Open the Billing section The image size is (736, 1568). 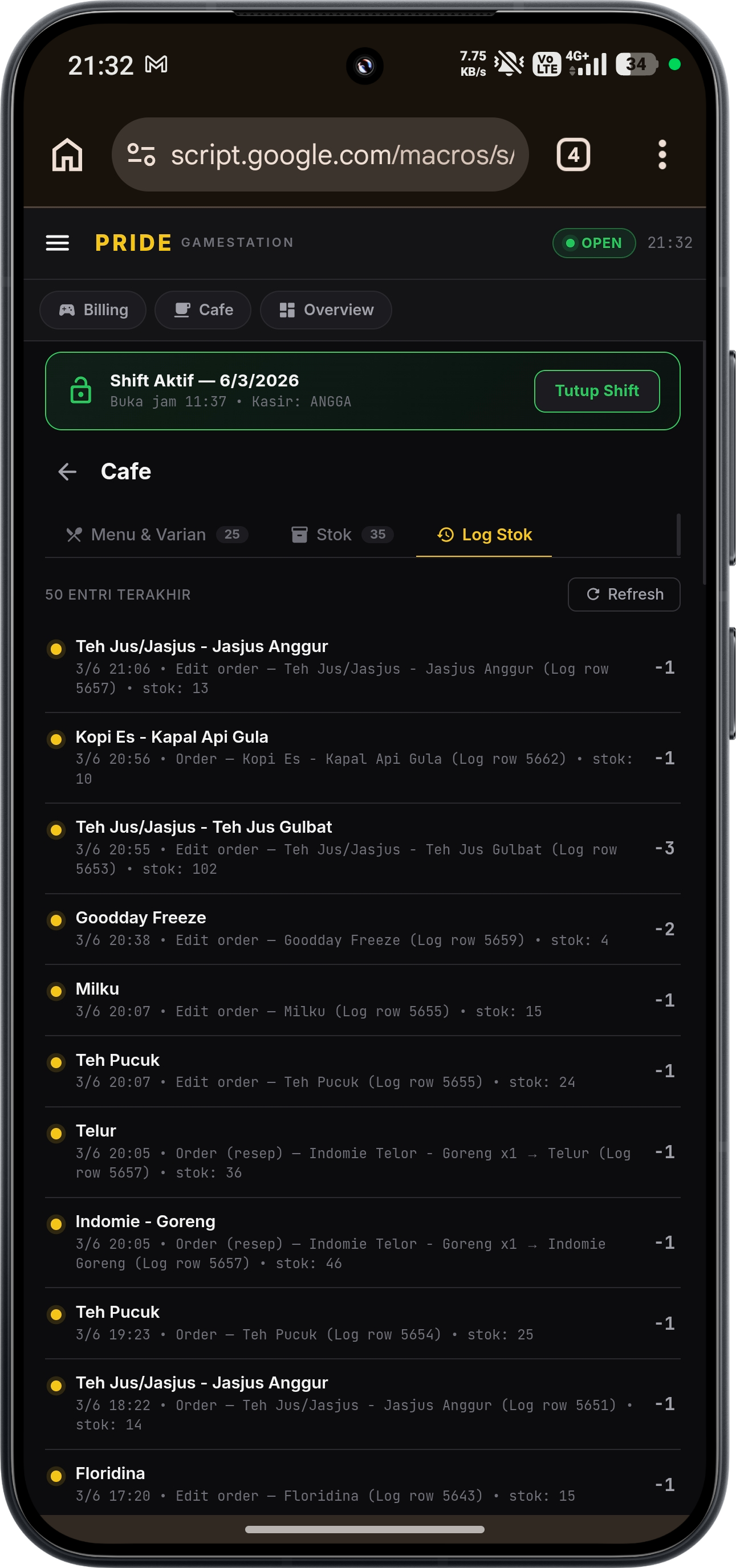click(92, 310)
